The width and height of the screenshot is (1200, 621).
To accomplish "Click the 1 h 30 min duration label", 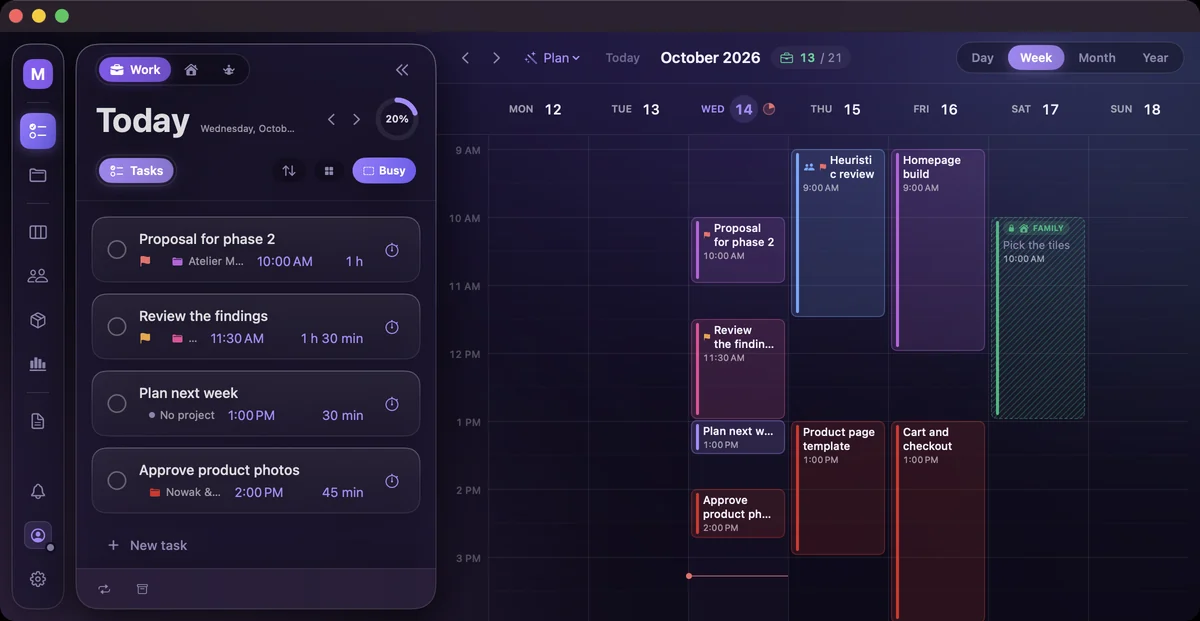I will tap(332, 338).
